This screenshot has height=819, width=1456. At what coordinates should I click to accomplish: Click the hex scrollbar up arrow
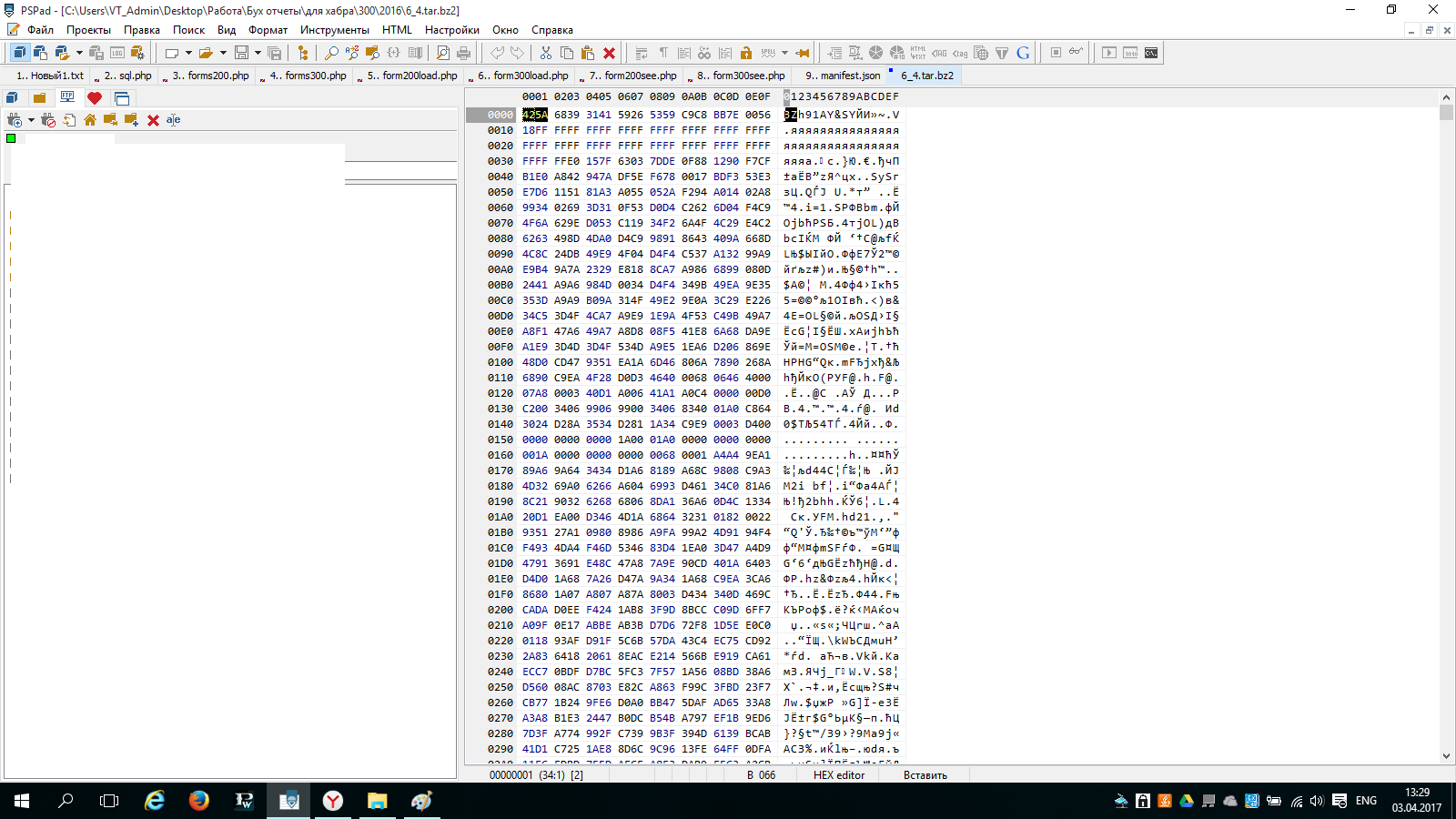tap(1447, 96)
